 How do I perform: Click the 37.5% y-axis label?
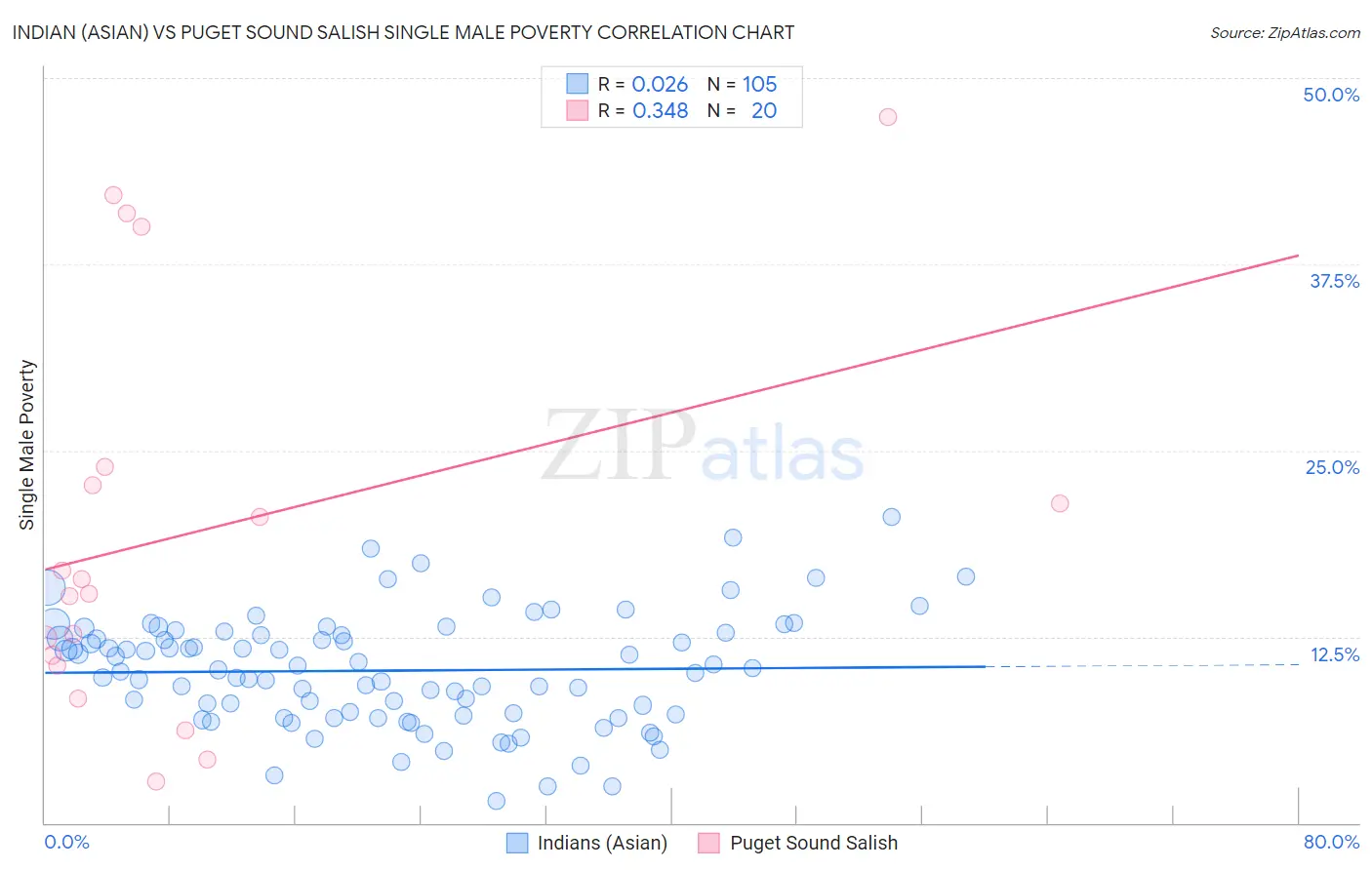1334,281
